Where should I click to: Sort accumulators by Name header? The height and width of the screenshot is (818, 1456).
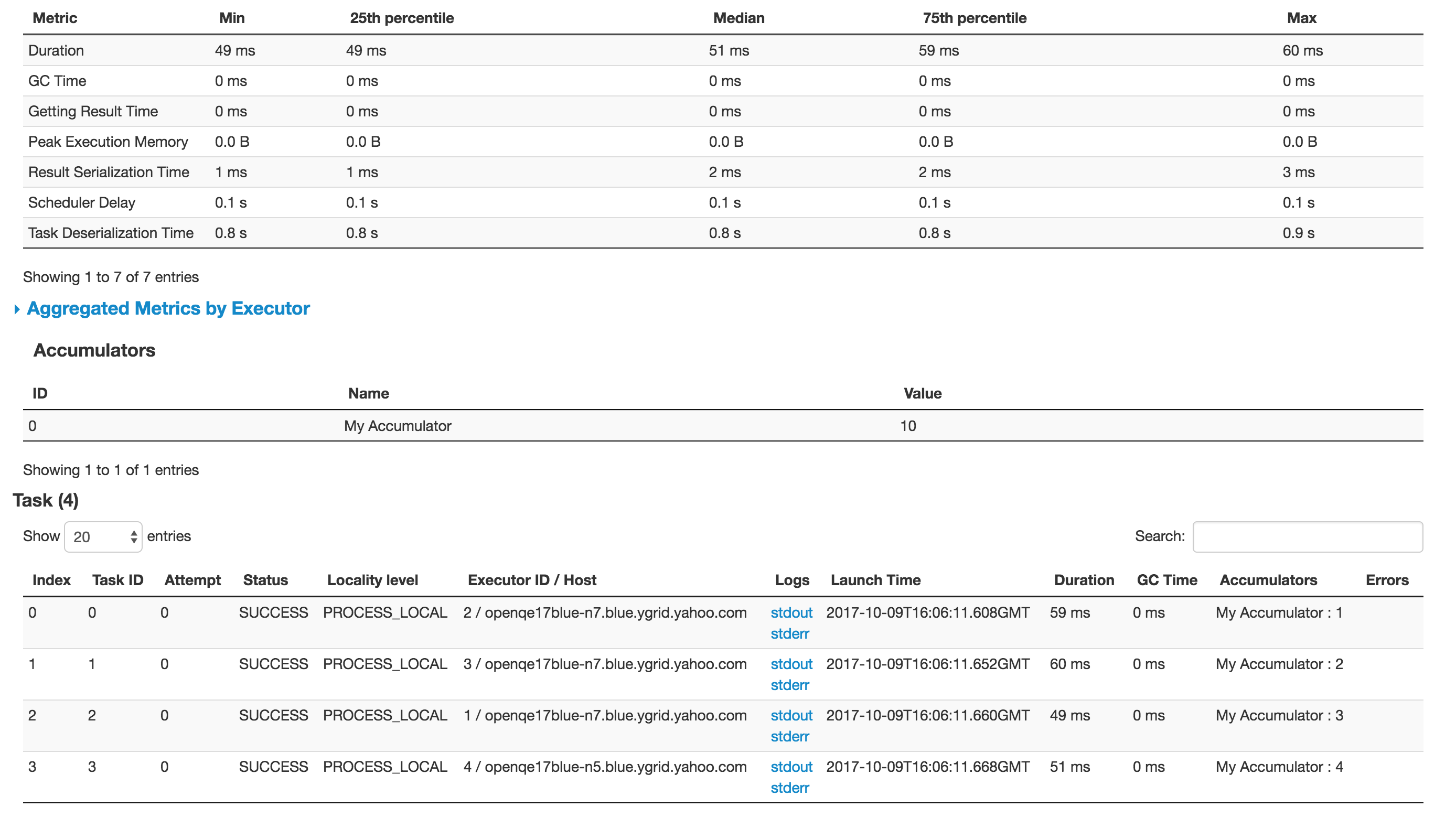pyautogui.click(x=368, y=394)
